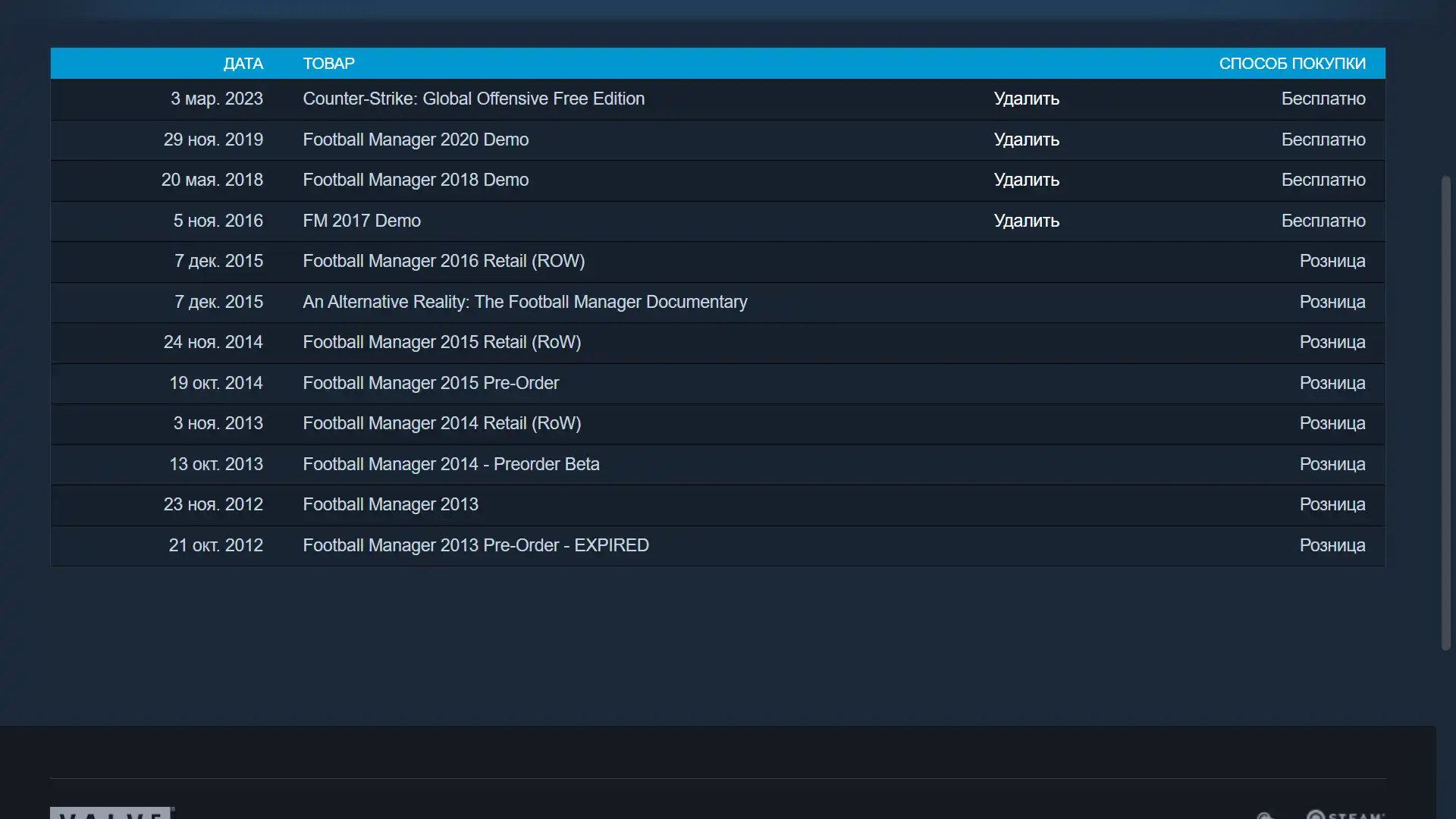Remove Counter-Strike: Global Offensive Free Edition license
This screenshot has width=1456, height=819.
point(1026,99)
